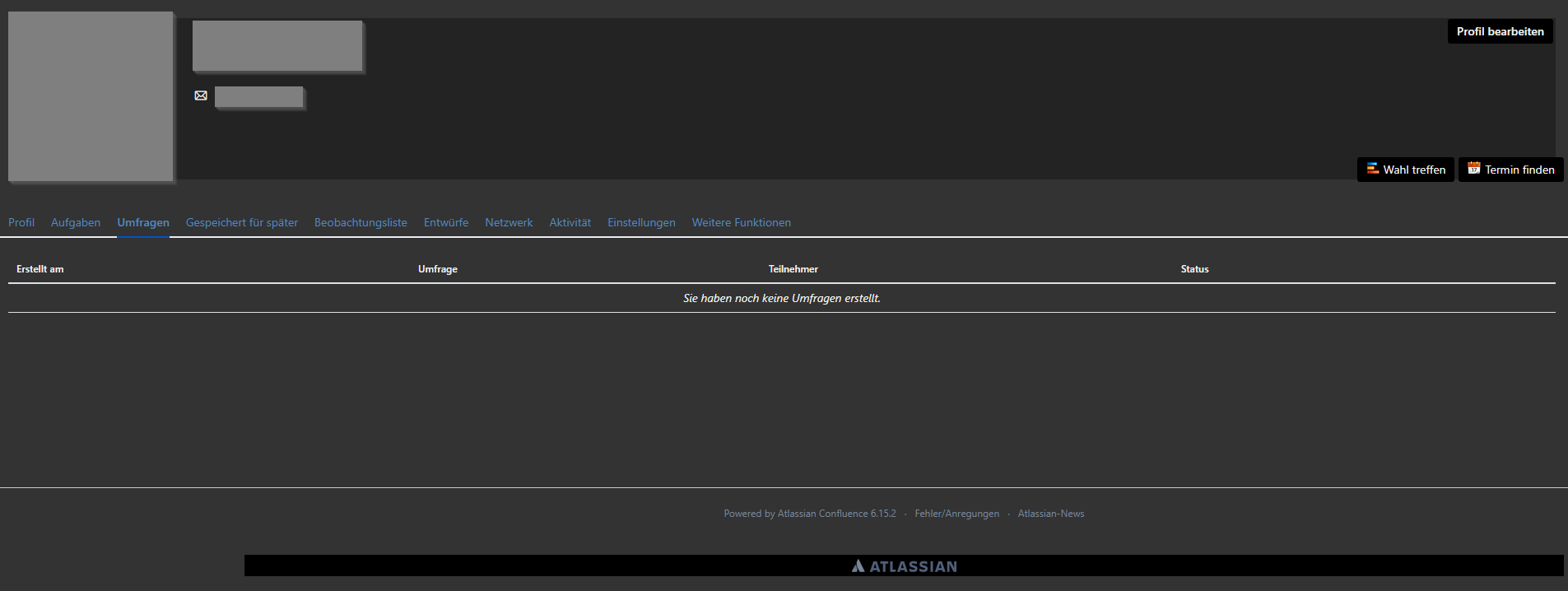1568x591 pixels.
Task: Show the Entwürfe tab
Action: 446,222
